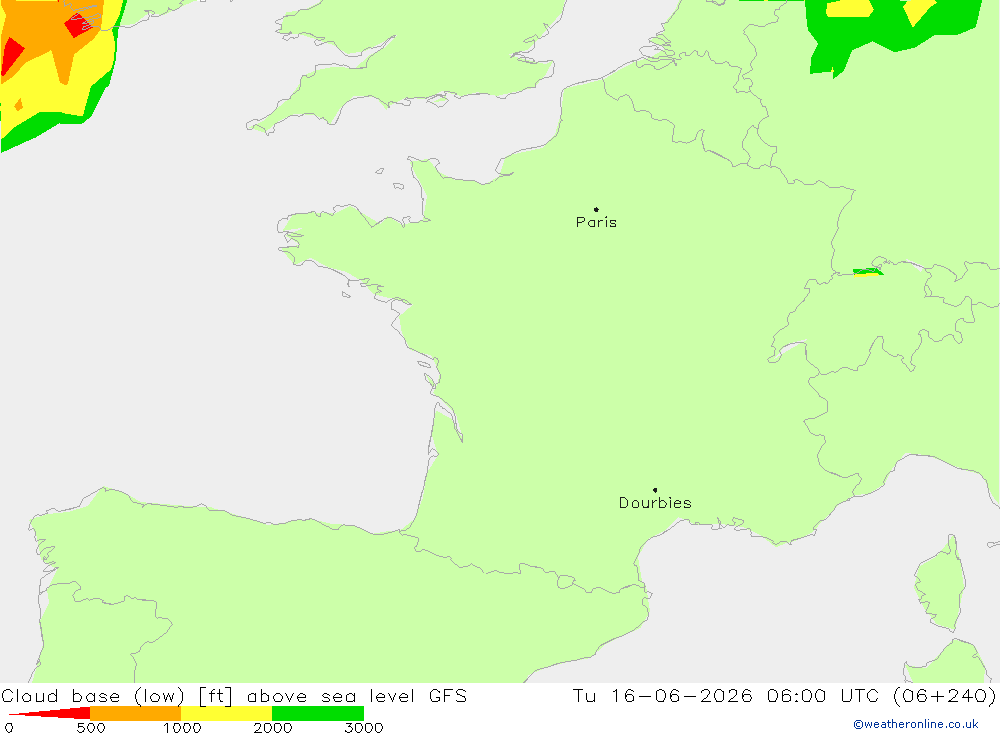Viewport: 1000px width, 733px height.
Task: Click the legend value 0
Action: point(9,727)
